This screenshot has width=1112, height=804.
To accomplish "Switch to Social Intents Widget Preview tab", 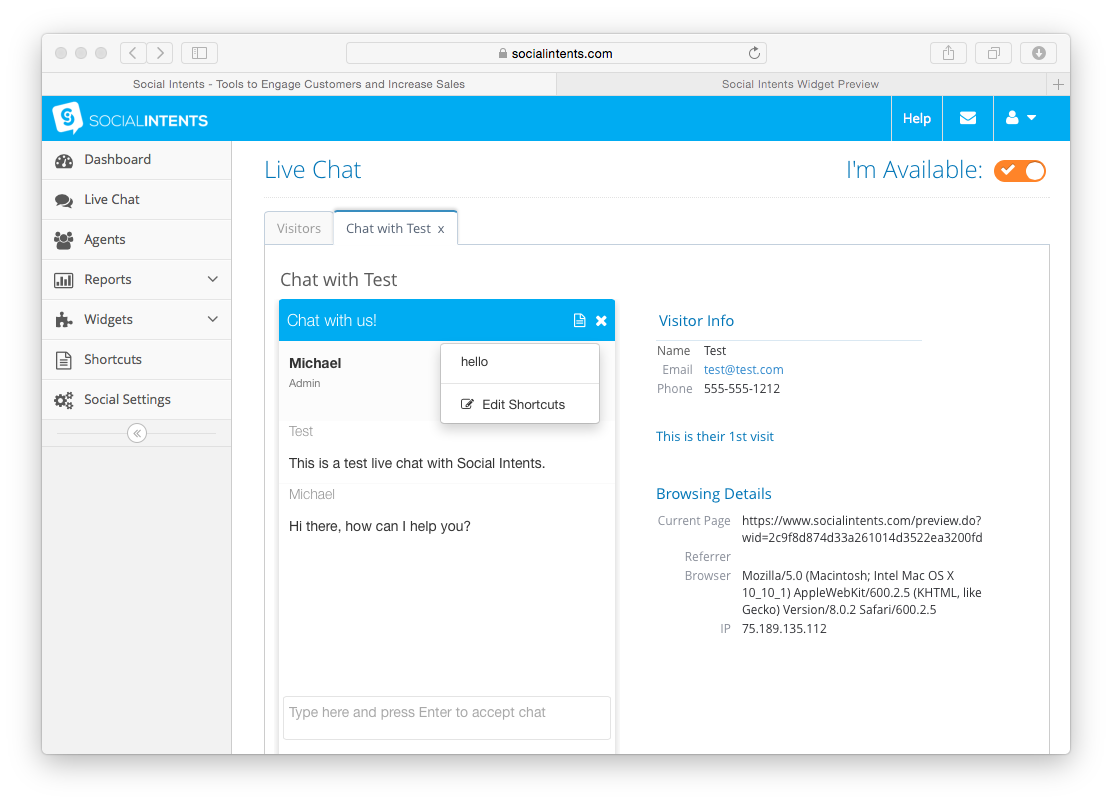I will coord(801,84).
